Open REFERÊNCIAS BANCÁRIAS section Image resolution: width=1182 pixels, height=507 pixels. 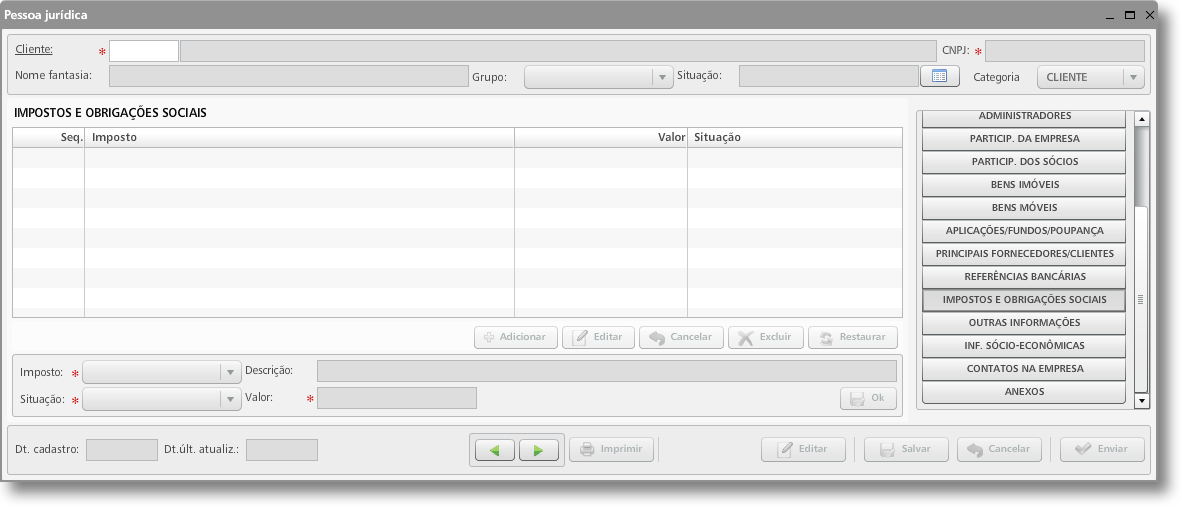[1024, 277]
